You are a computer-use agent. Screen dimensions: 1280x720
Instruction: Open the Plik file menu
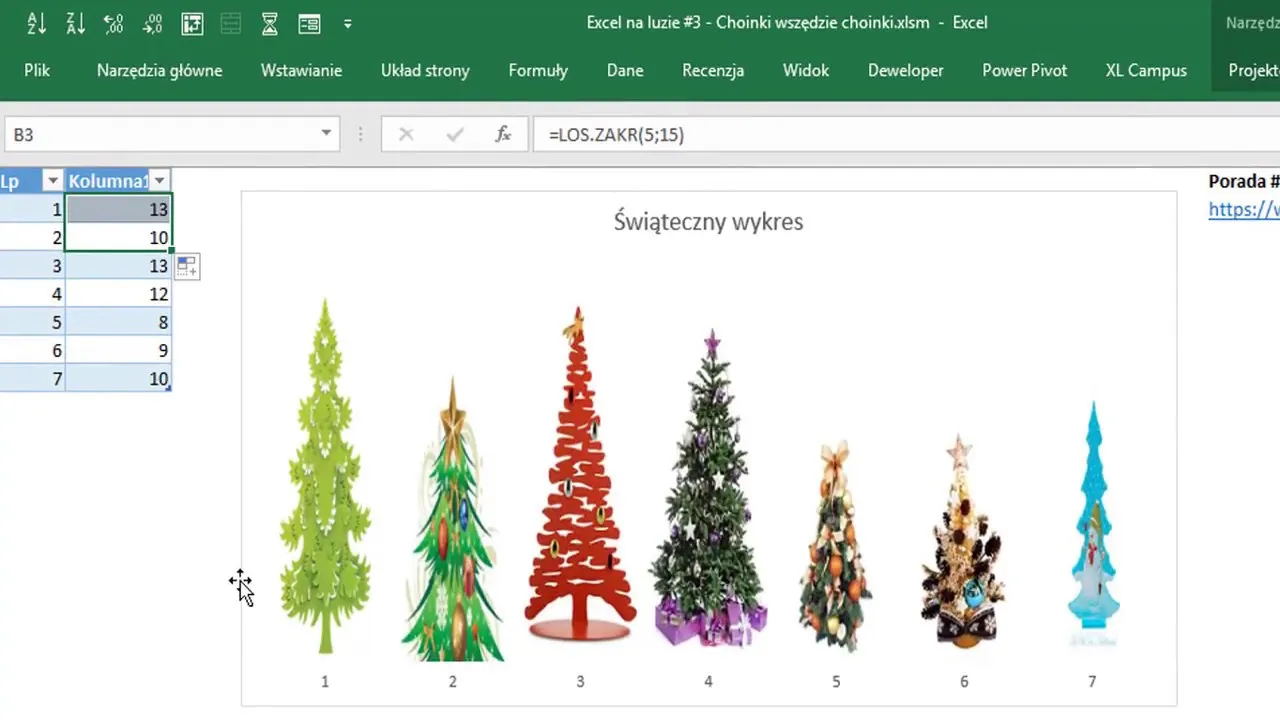(37, 70)
